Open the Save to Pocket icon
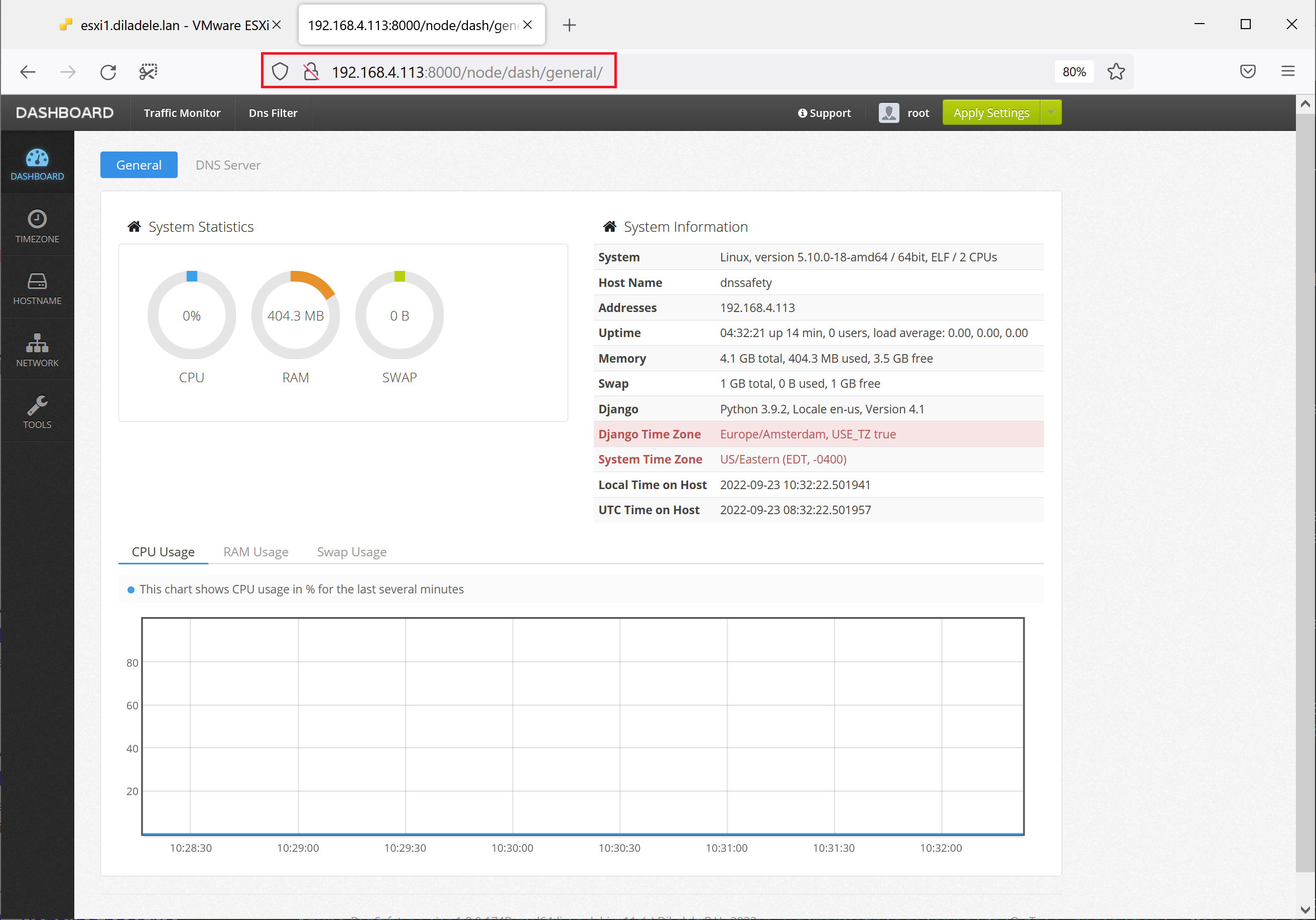Image resolution: width=1316 pixels, height=920 pixels. (1247, 72)
